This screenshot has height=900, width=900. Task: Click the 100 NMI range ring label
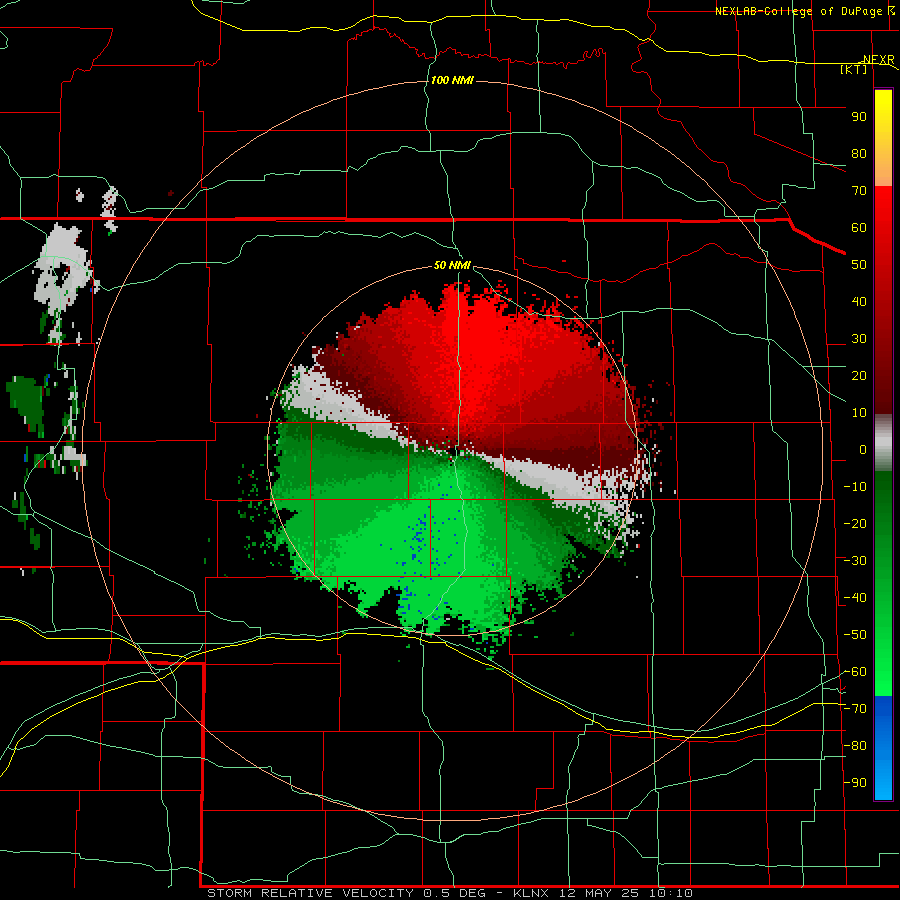[452, 80]
